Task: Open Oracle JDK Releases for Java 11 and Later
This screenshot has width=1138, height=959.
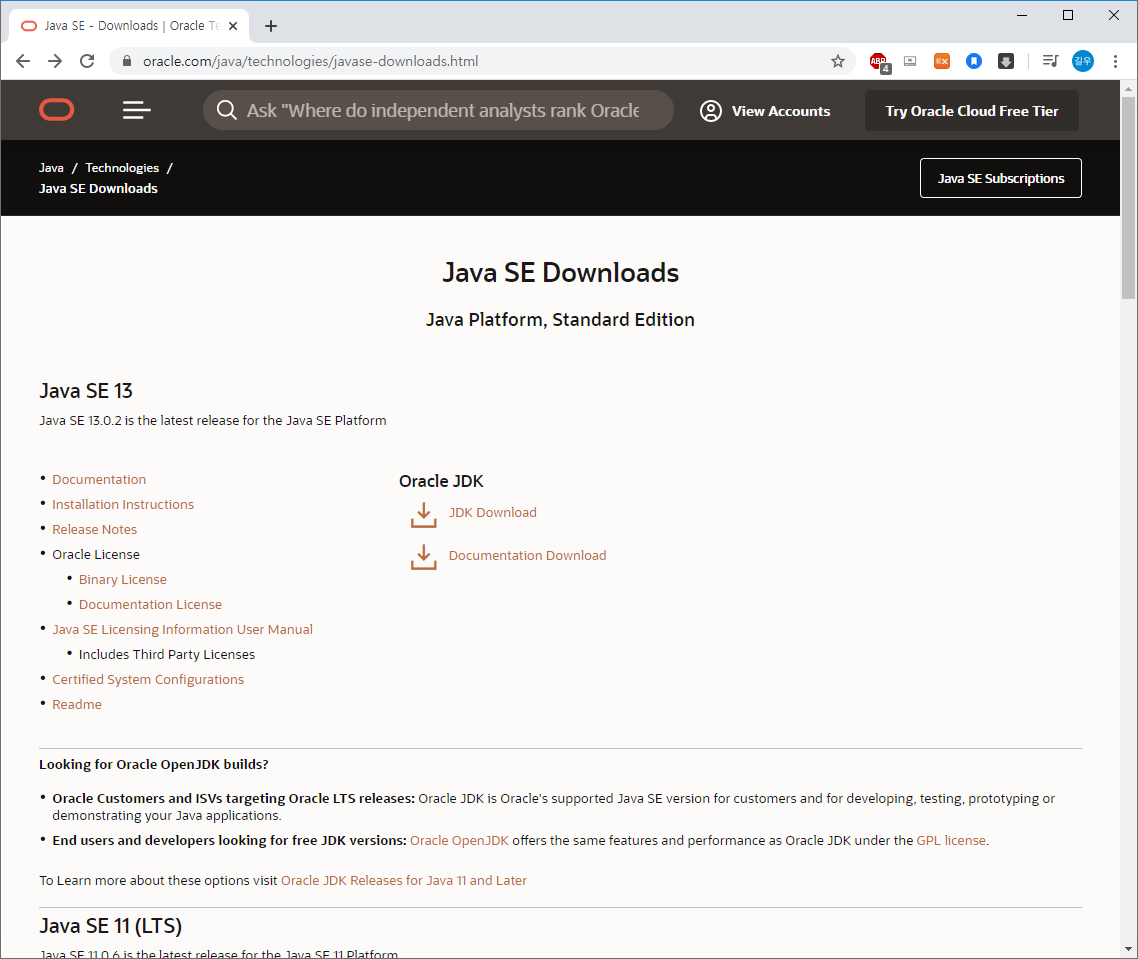Action: coord(404,881)
